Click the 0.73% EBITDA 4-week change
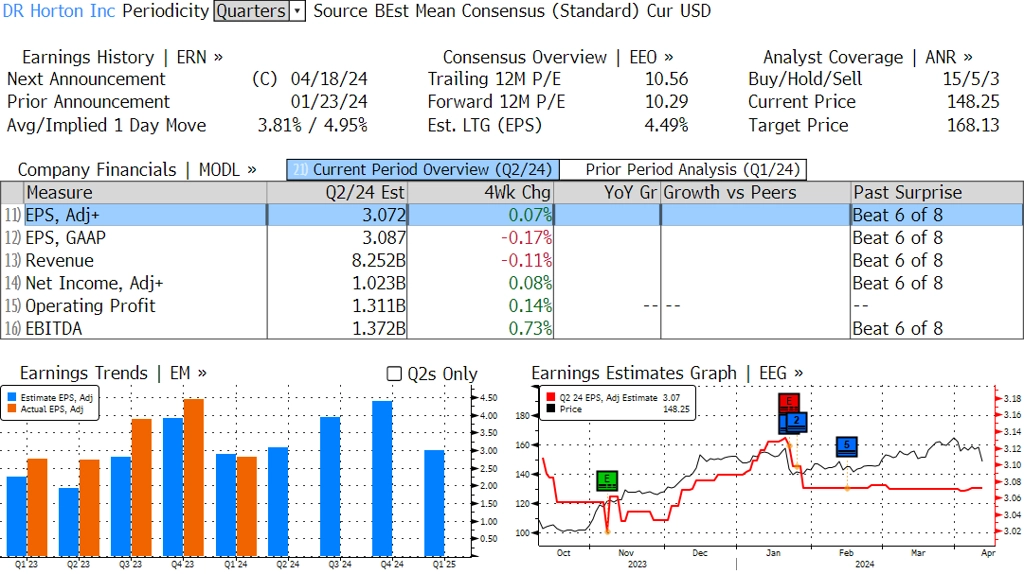 pos(530,328)
